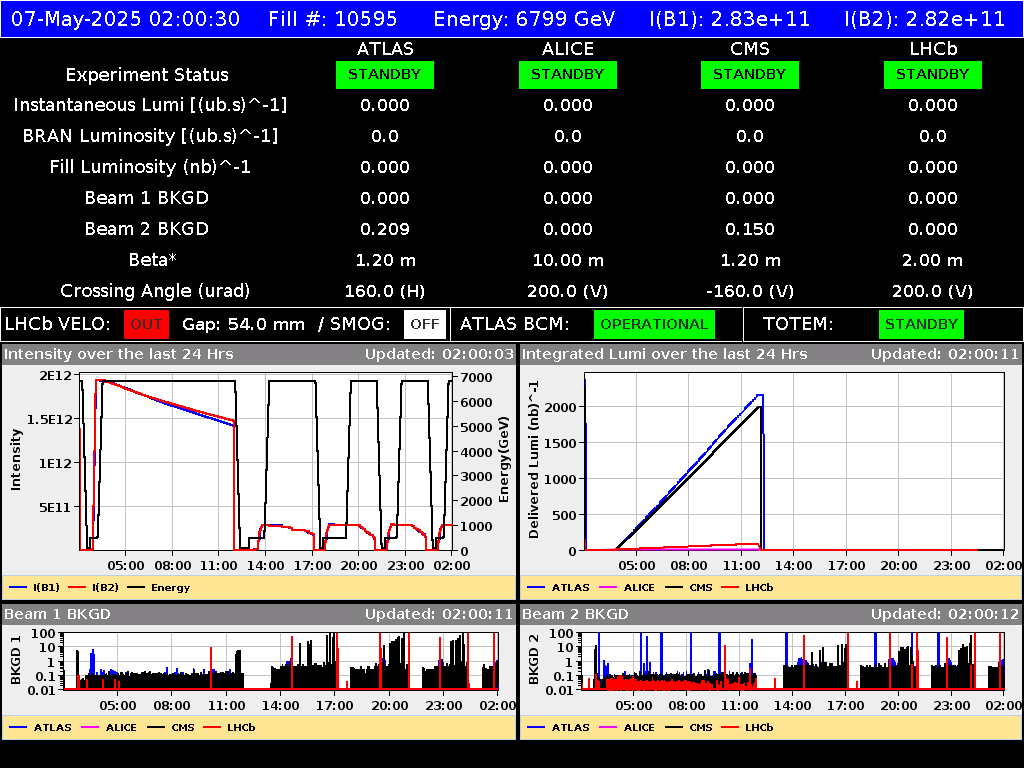Select ALICE crossing angle 200.0 (V)

tap(568, 291)
